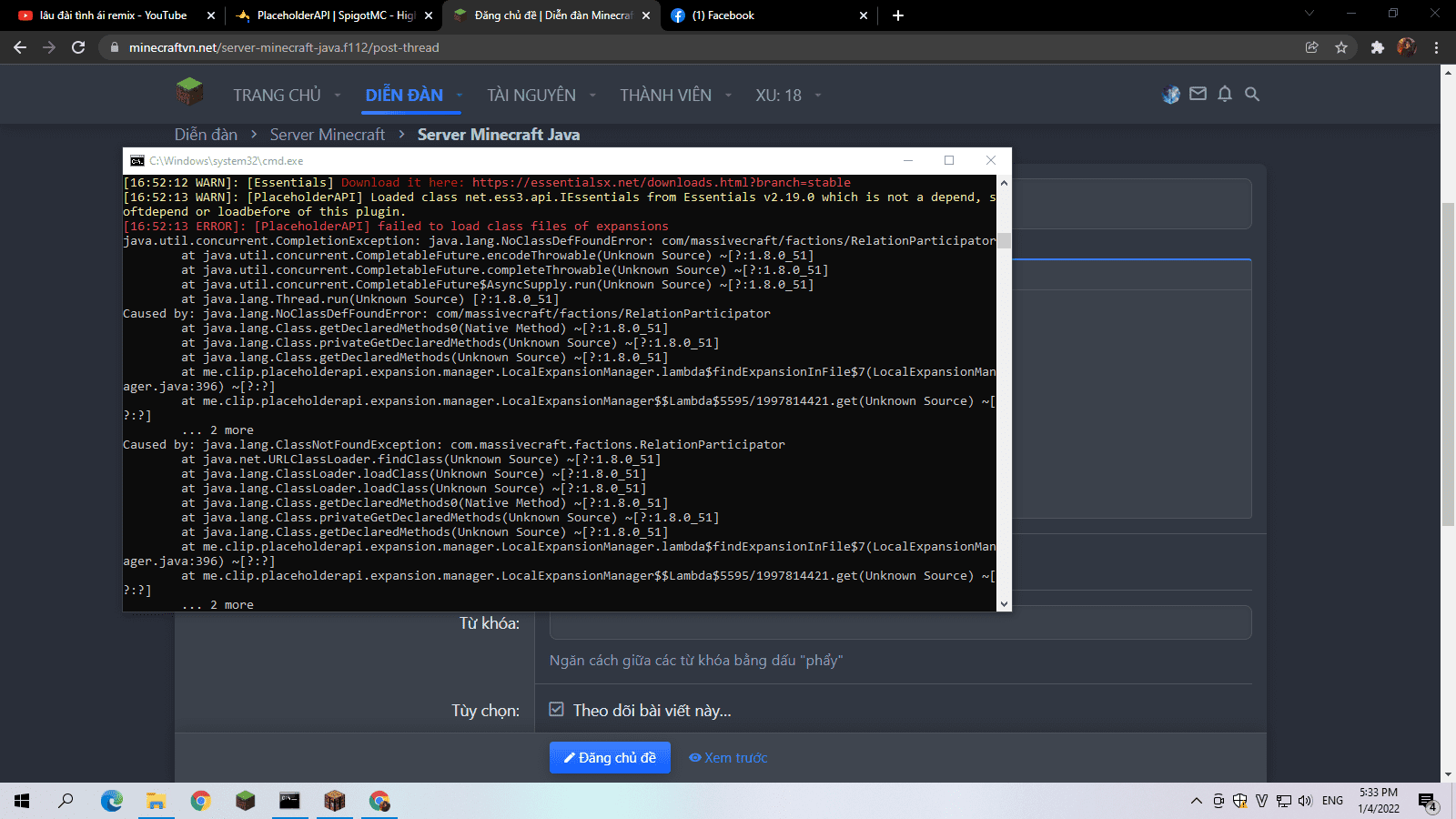Open the 'Server Minecraft' breadcrumb link

click(328, 135)
